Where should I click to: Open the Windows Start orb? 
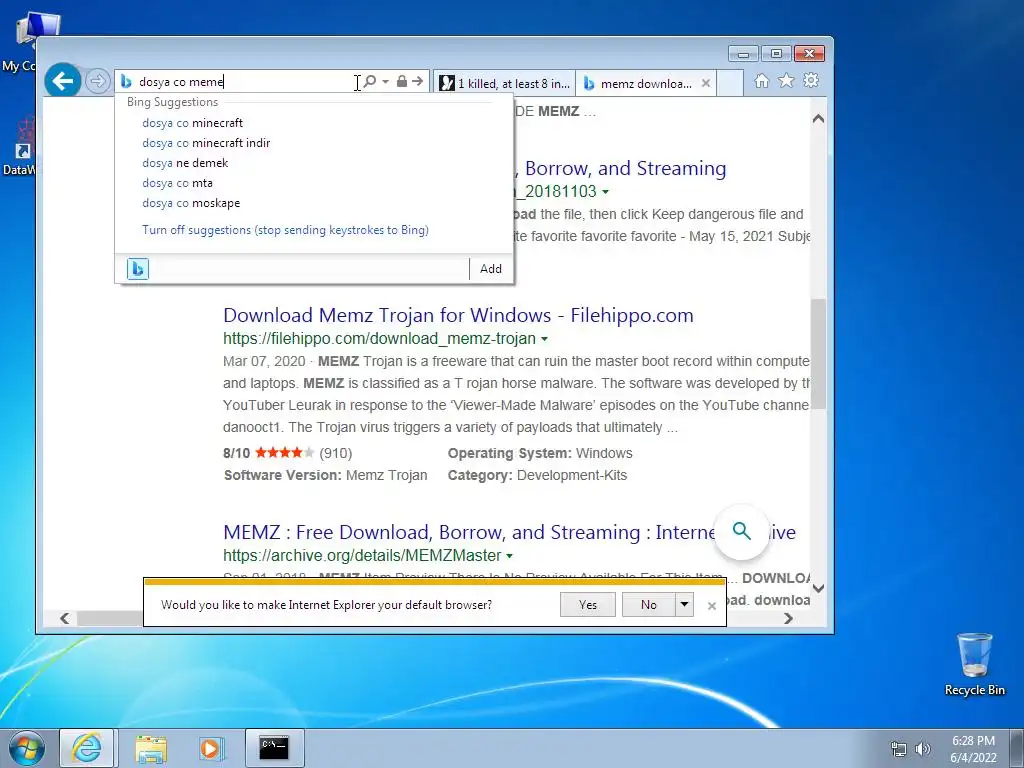click(27, 748)
